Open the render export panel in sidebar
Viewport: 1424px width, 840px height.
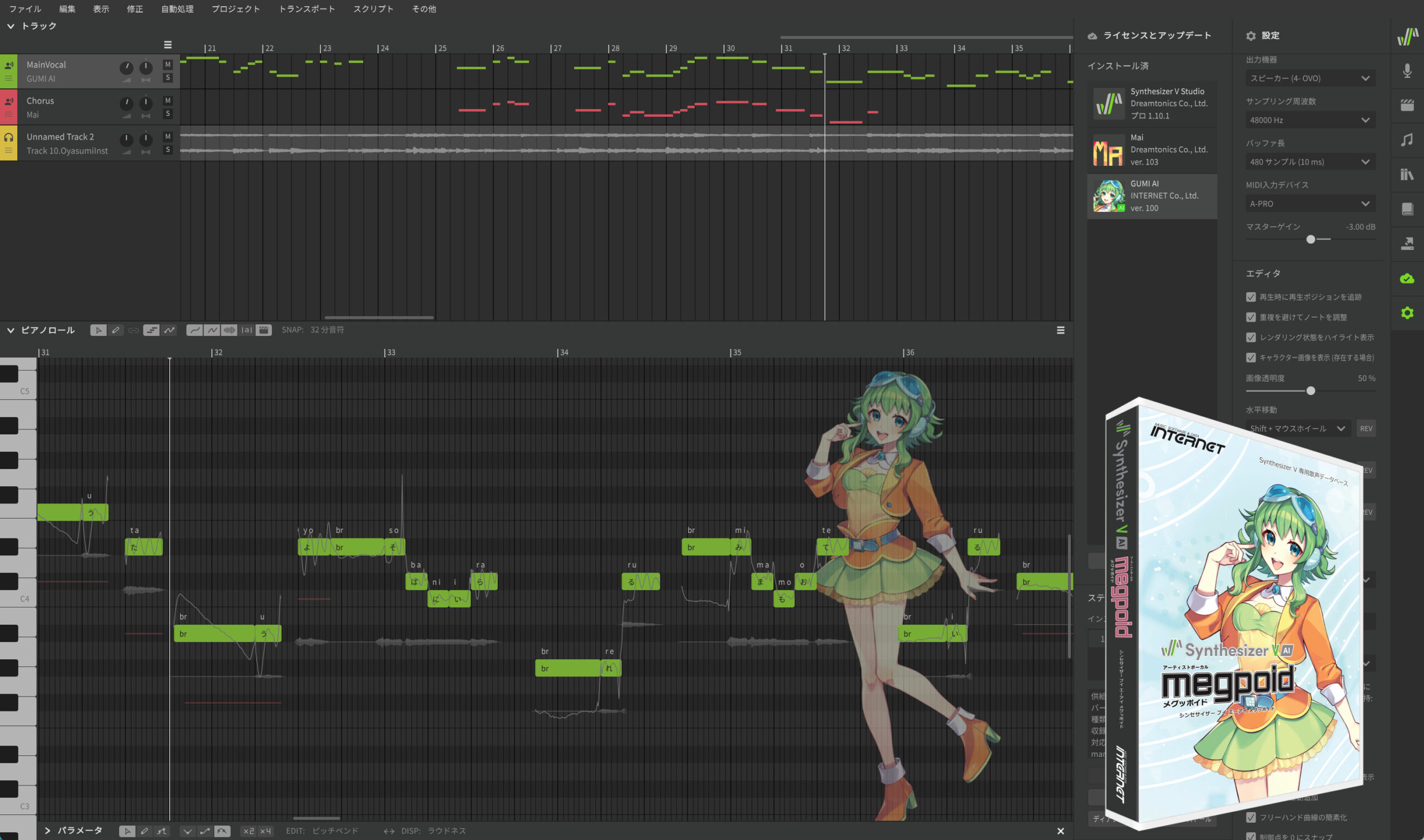1407,244
